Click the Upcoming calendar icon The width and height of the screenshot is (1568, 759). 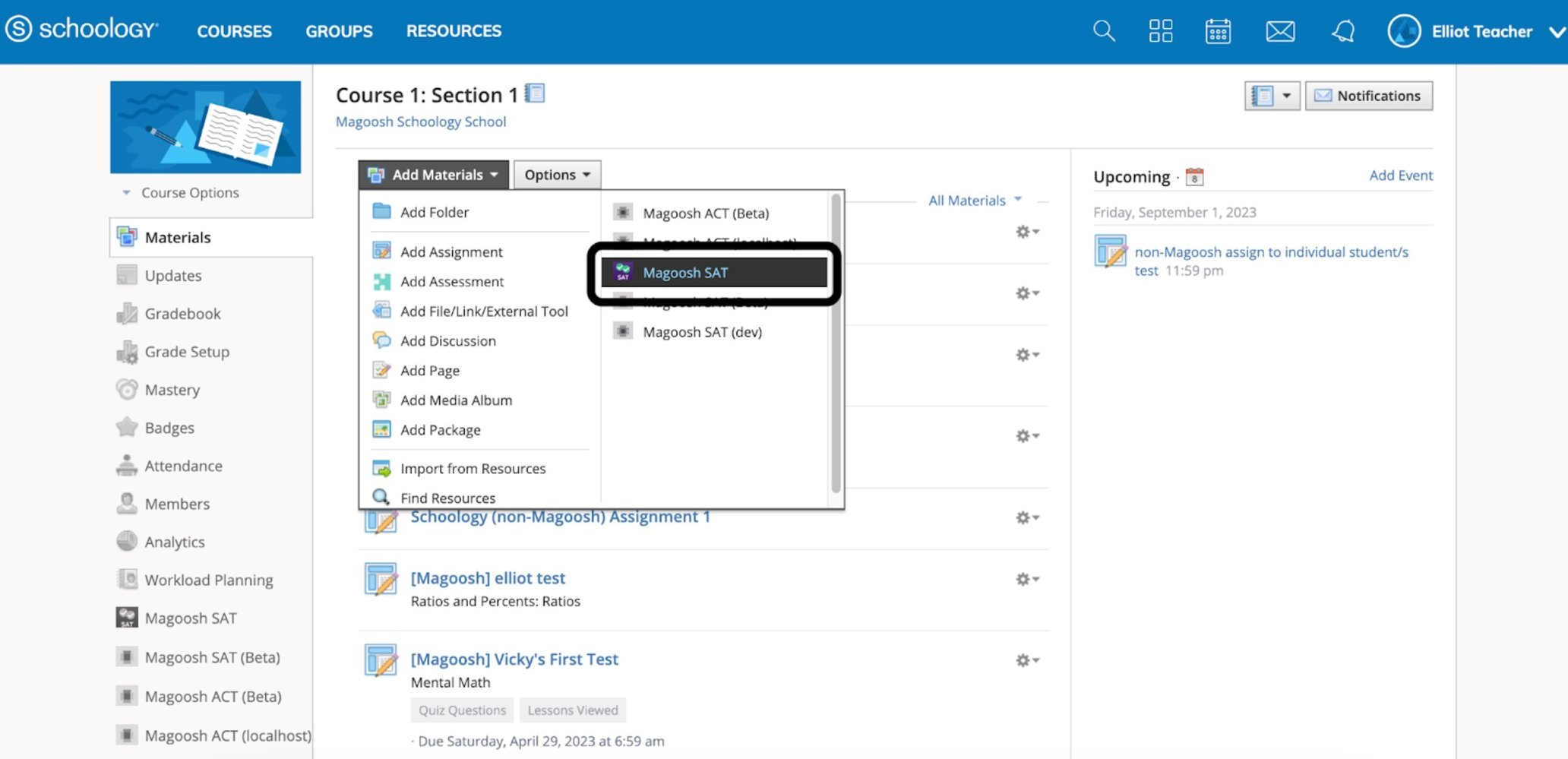click(x=1194, y=177)
